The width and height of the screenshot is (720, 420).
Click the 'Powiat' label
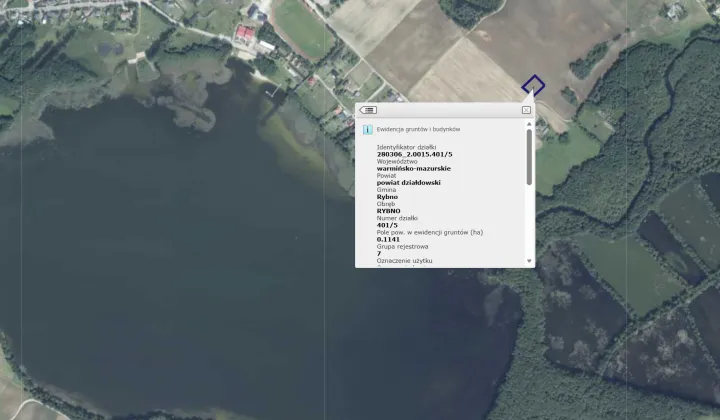coord(386,176)
